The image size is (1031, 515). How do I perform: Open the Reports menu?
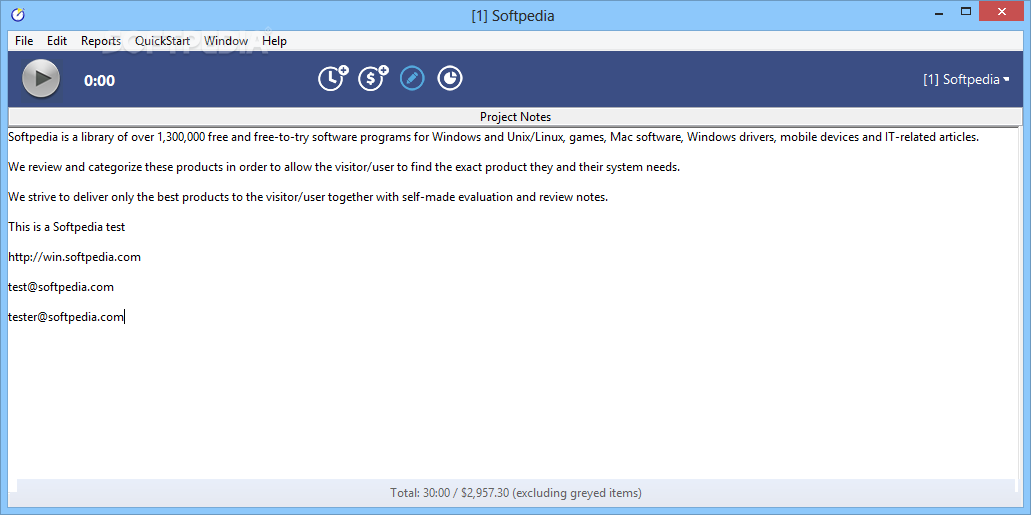[101, 41]
